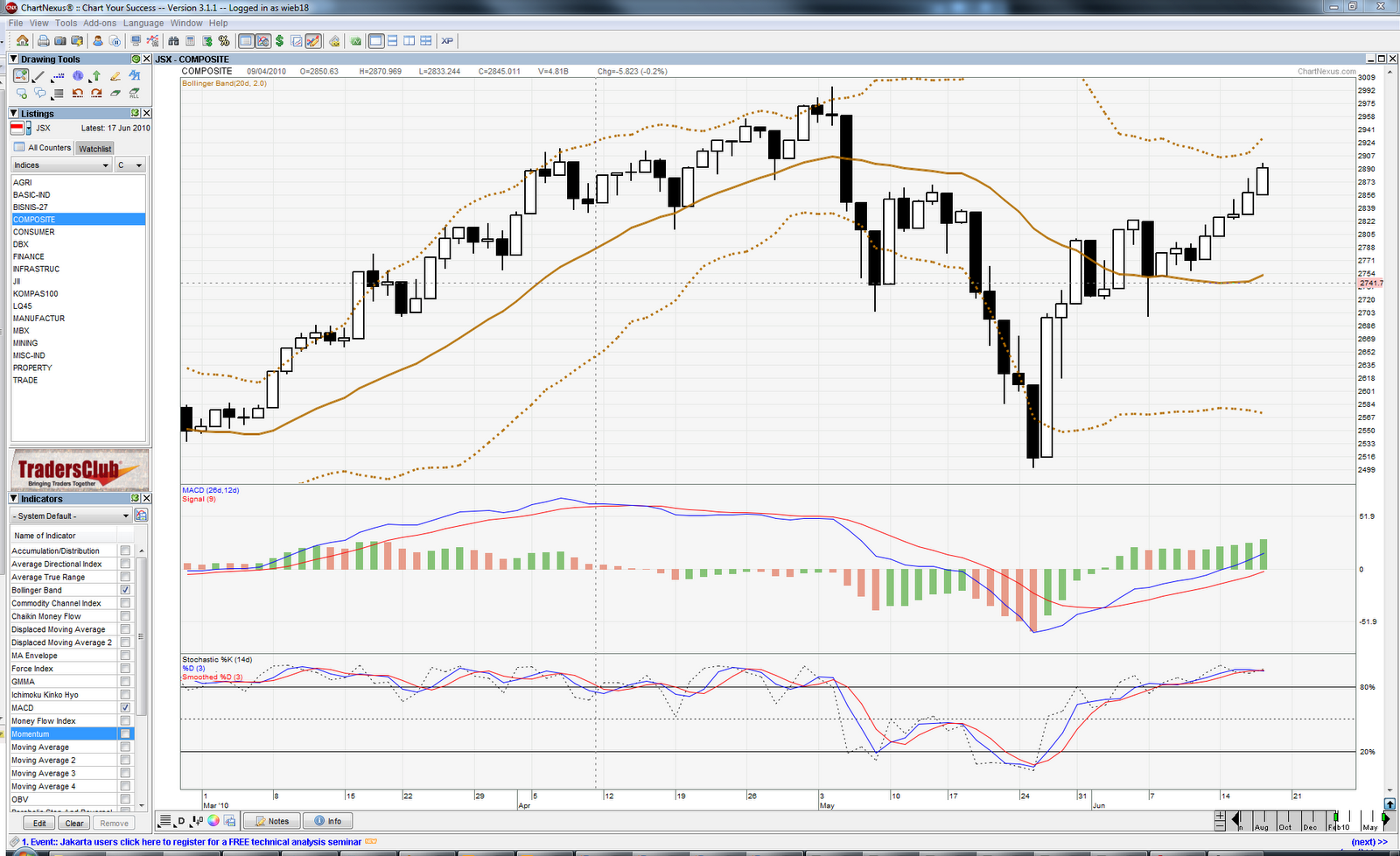Select the four-pane grid layout icon
The height and width of the screenshot is (856, 1400).
pyautogui.click(x=426, y=41)
